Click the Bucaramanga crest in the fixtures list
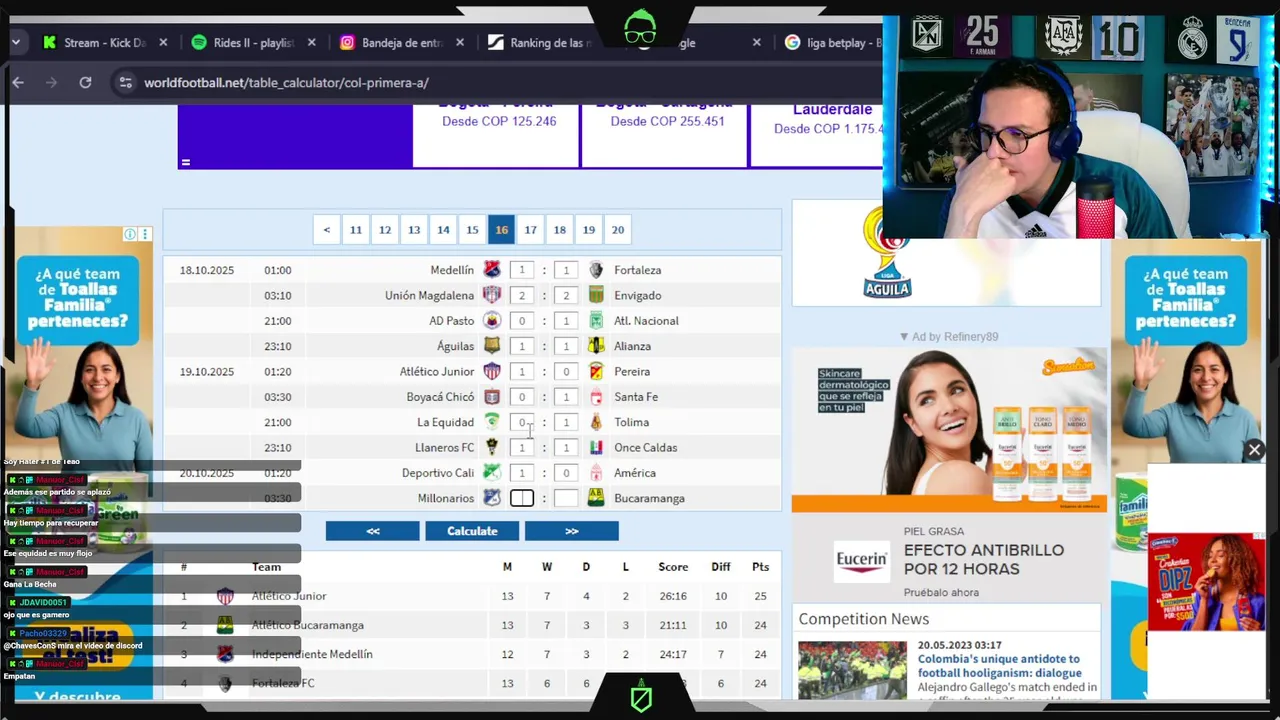The width and height of the screenshot is (1280, 720). [596, 498]
